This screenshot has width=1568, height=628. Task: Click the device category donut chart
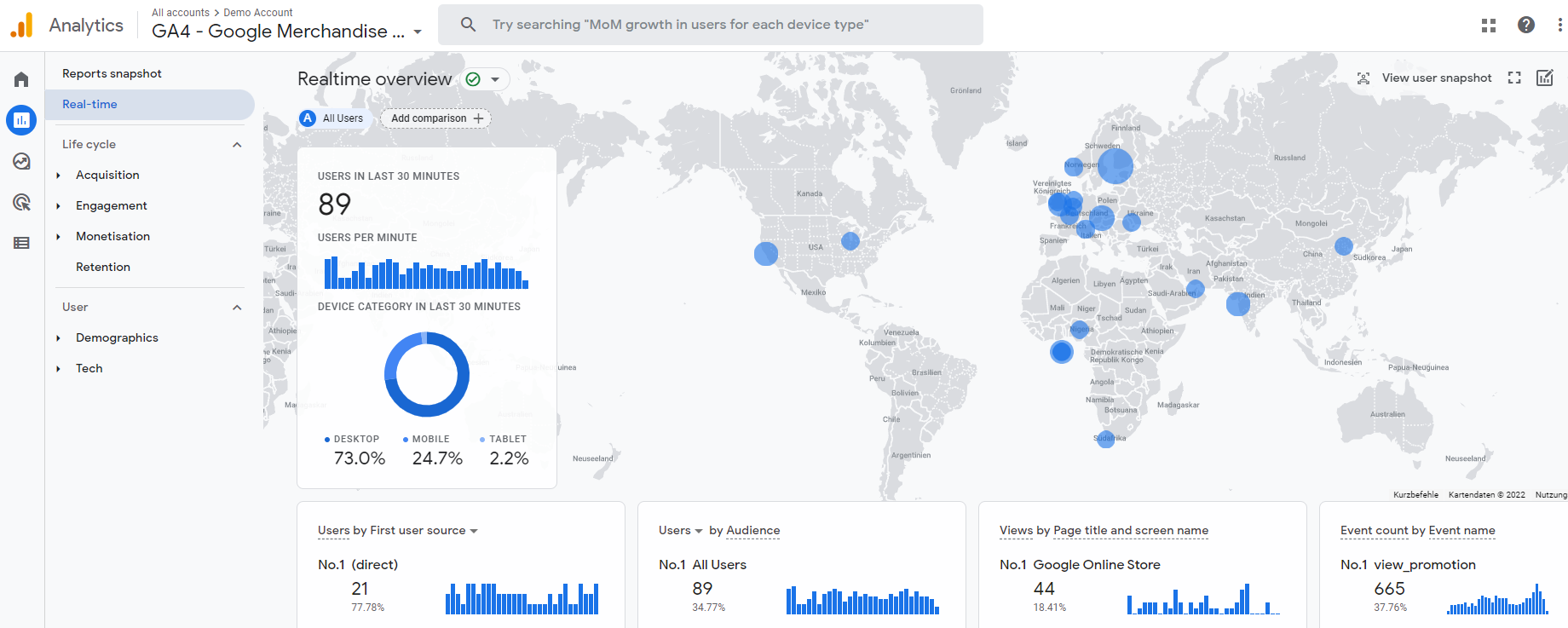coord(427,374)
